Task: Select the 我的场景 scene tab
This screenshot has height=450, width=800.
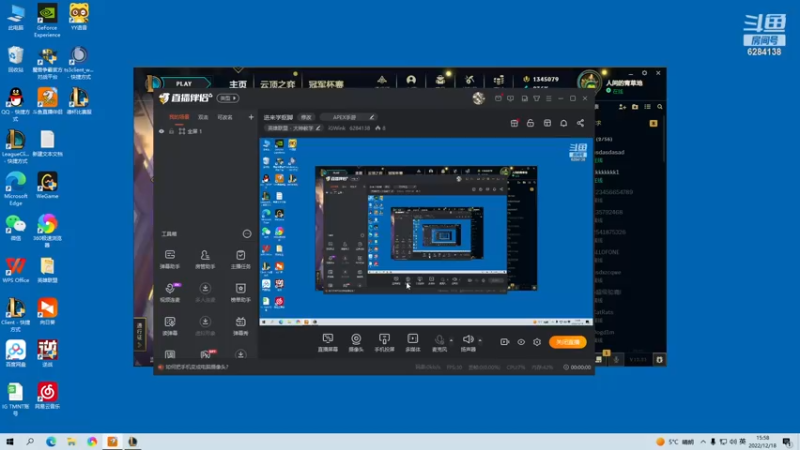Action: (179, 117)
